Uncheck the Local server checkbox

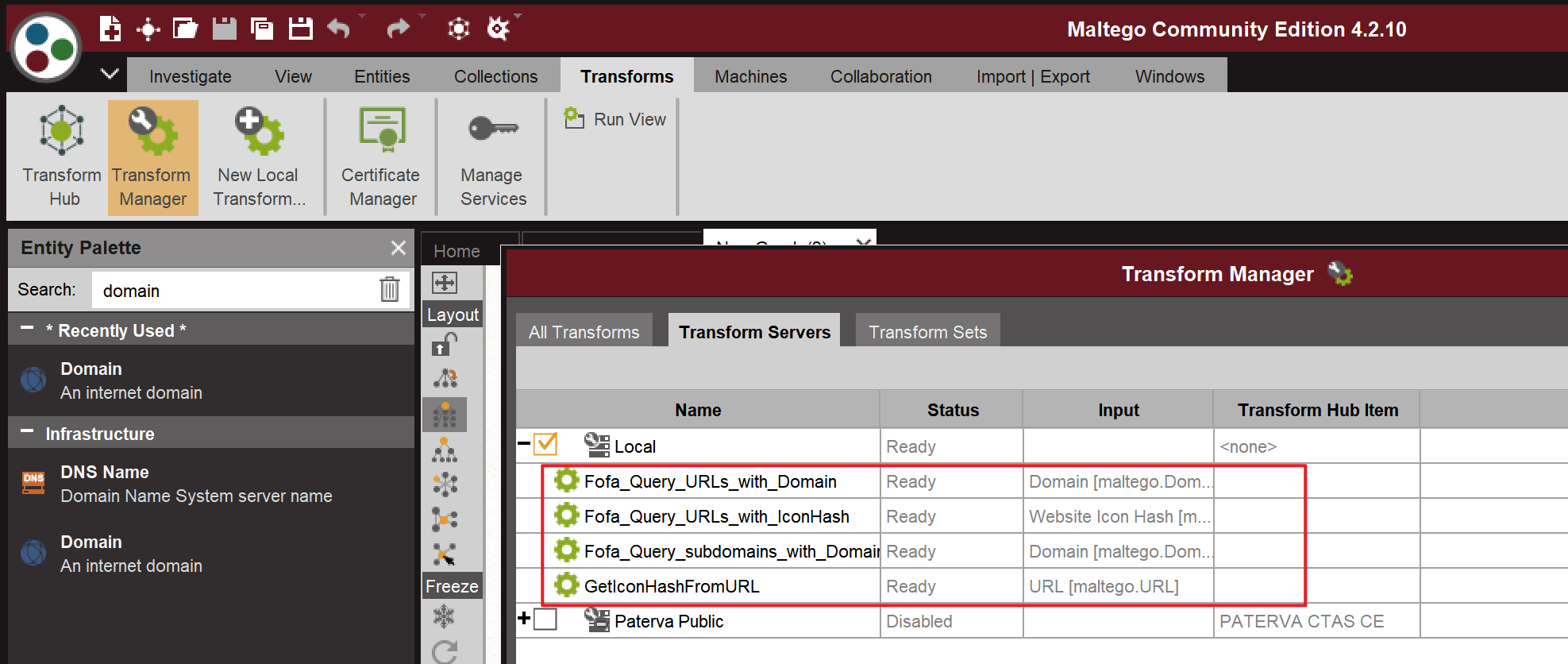(545, 445)
